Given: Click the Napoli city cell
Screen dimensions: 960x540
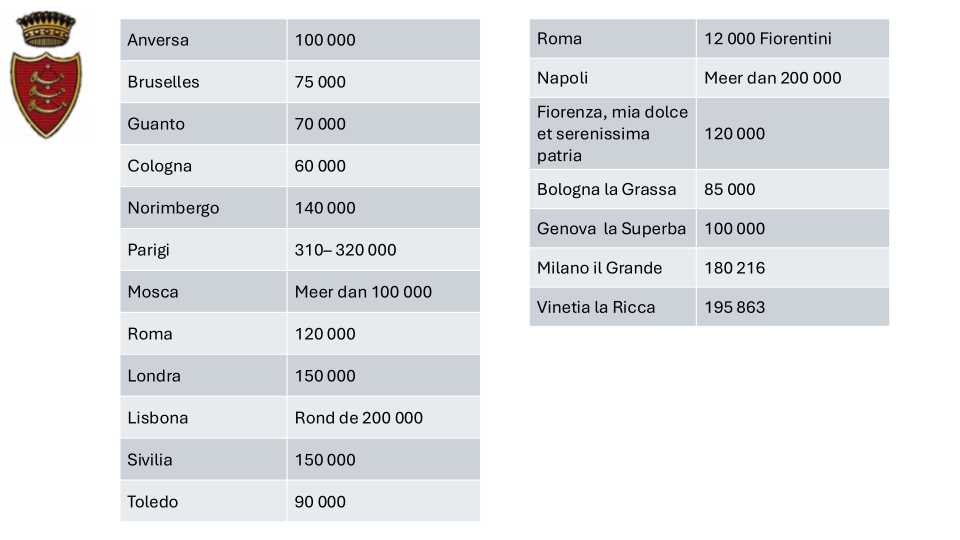Looking at the screenshot, I should (x=612, y=78).
